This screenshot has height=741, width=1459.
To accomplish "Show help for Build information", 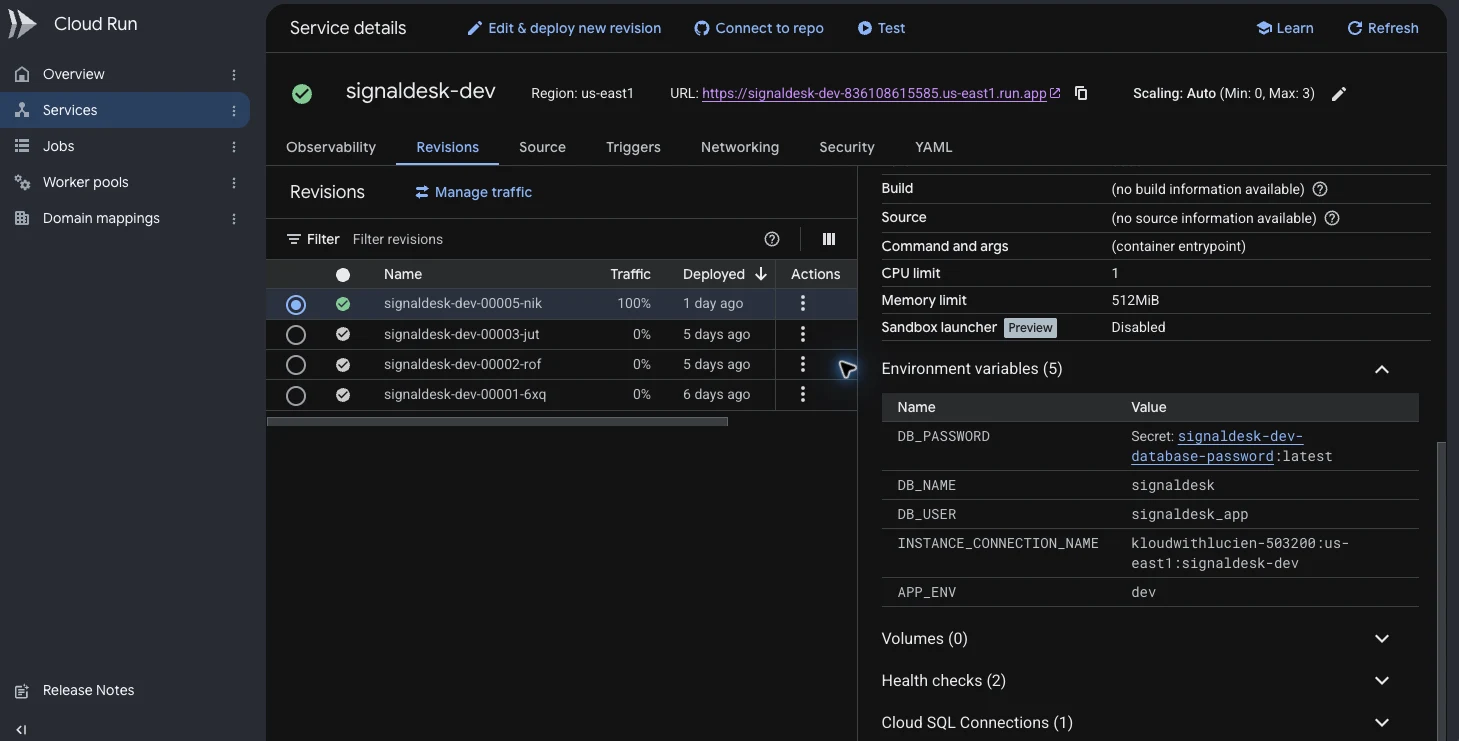I will (x=1320, y=189).
